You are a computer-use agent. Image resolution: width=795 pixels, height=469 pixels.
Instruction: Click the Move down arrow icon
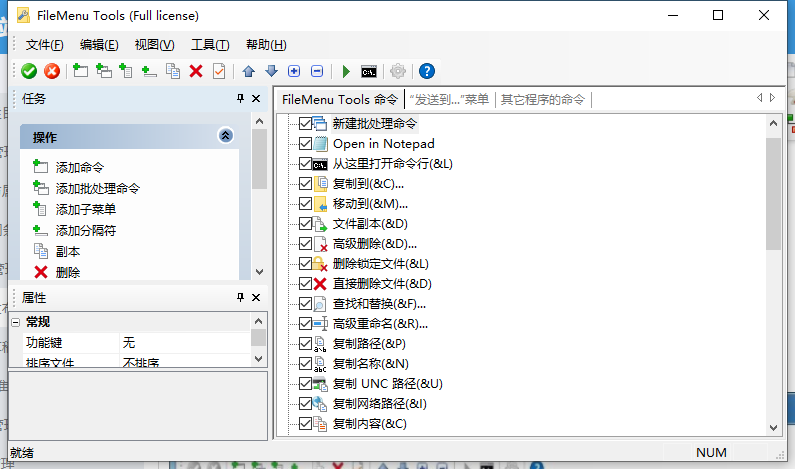click(x=272, y=71)
